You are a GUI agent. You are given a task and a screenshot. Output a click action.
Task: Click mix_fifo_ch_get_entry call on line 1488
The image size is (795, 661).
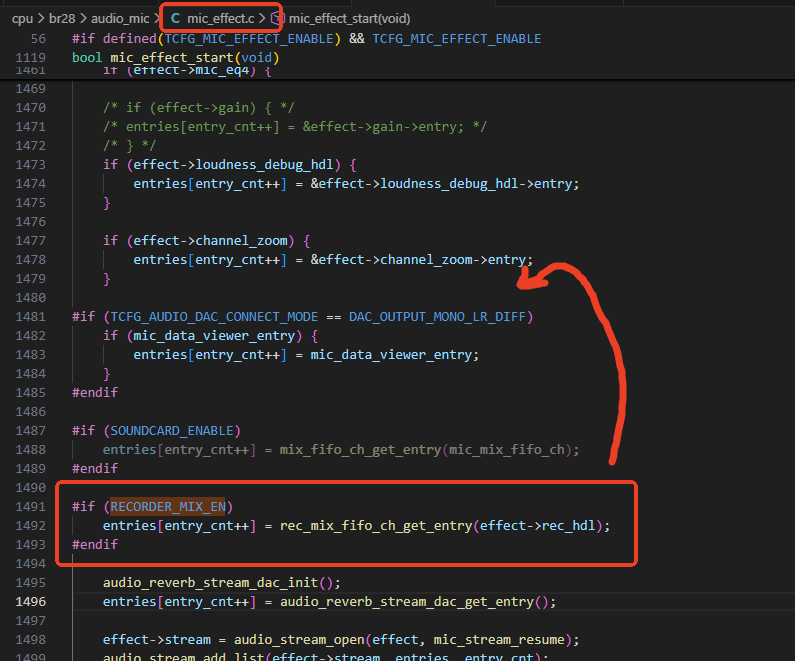[x=360, y=450]
